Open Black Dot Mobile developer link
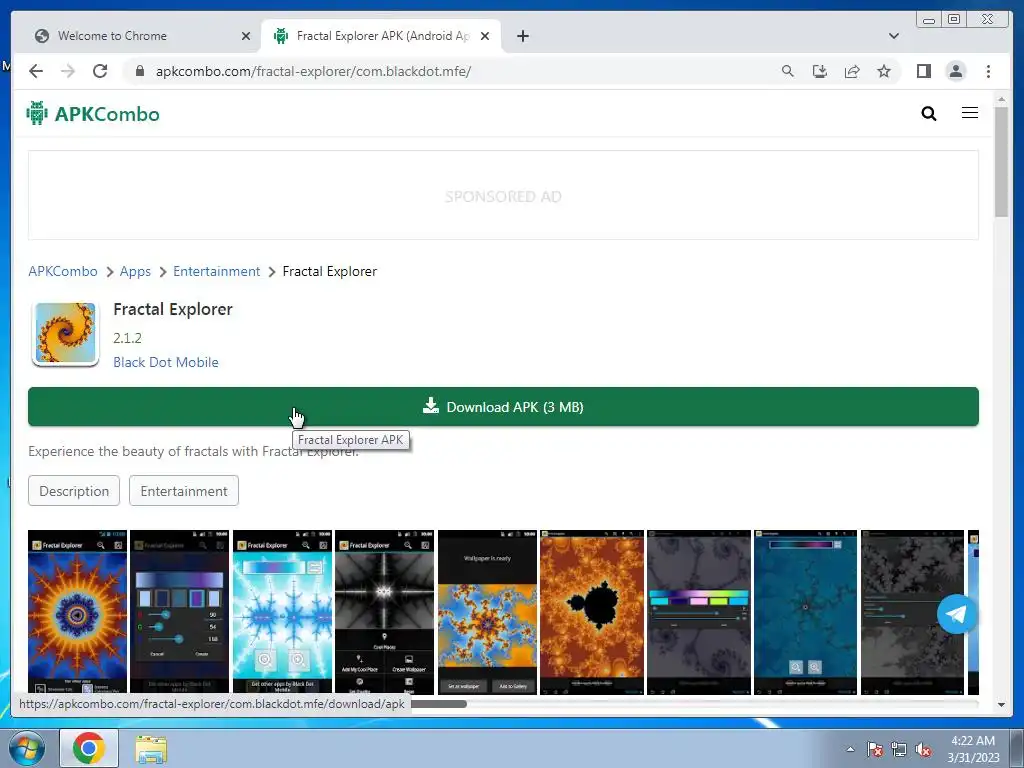The image size is (1024, 768). click(166, 362)
